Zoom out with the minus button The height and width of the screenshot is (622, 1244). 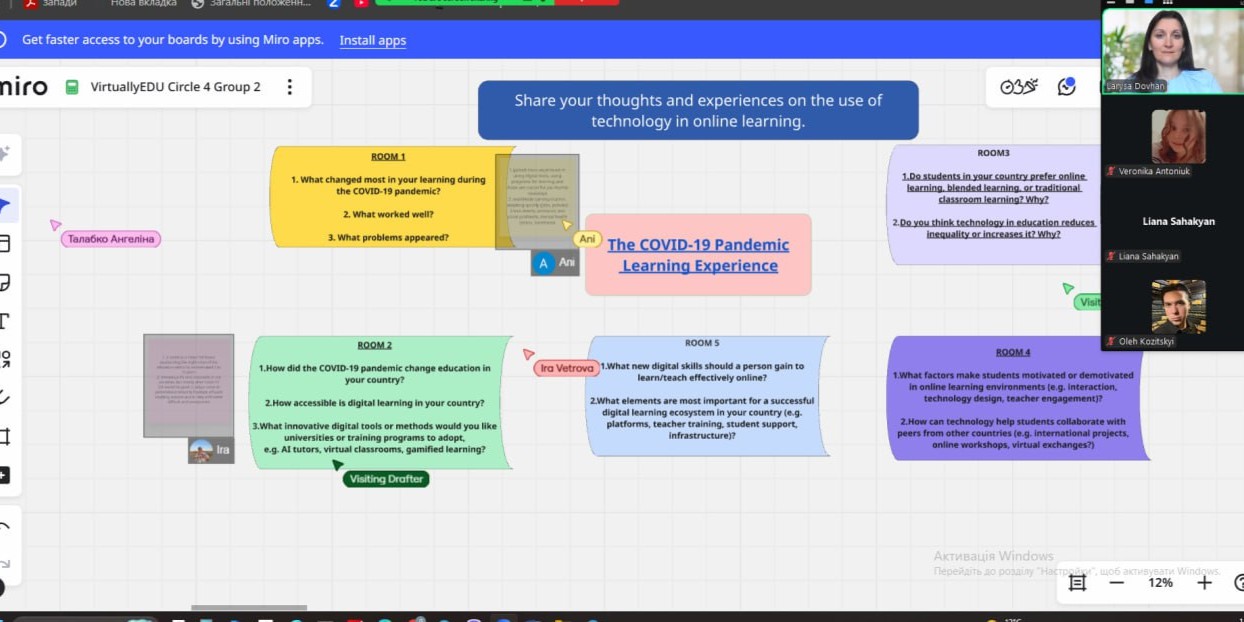[1117, 583]
